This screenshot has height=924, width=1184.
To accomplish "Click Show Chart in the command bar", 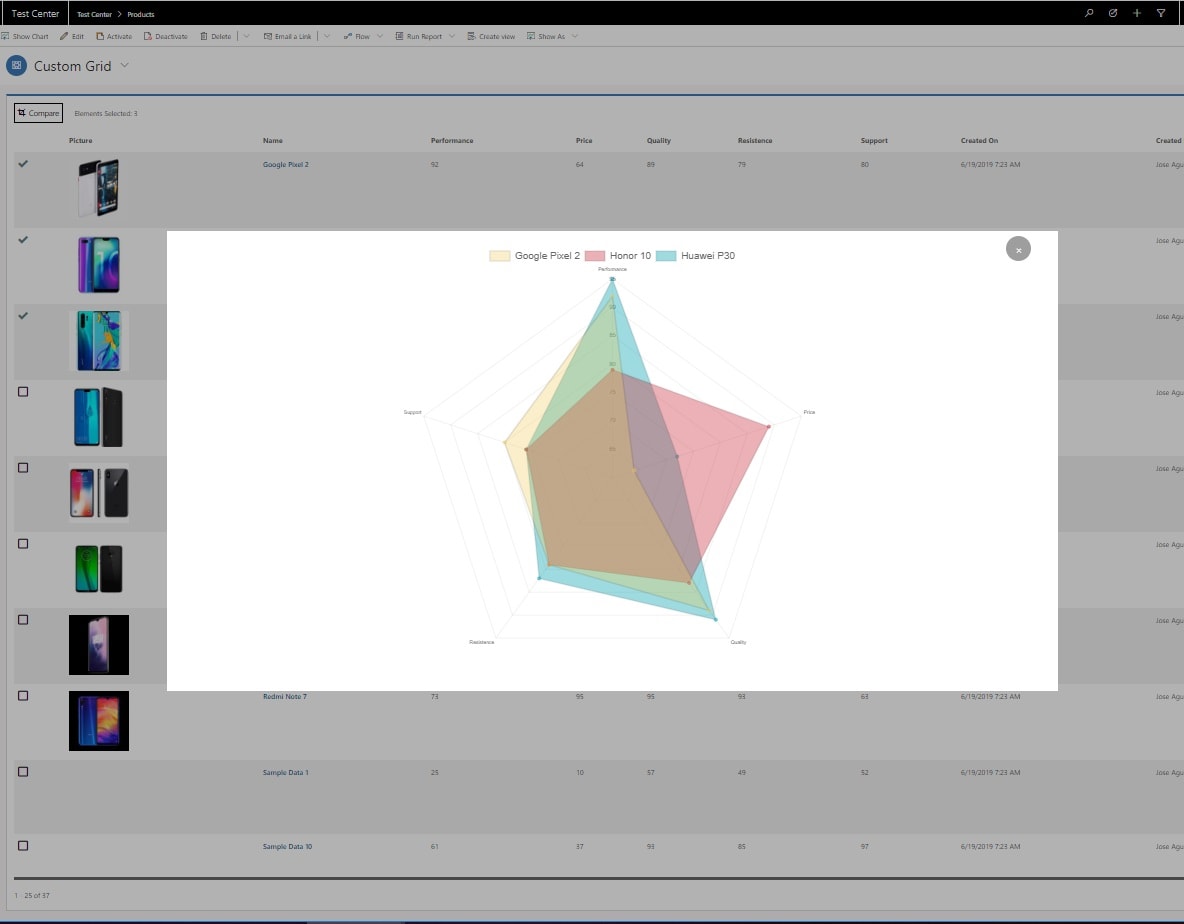I will pyautogui.click(x=25, y=36).
